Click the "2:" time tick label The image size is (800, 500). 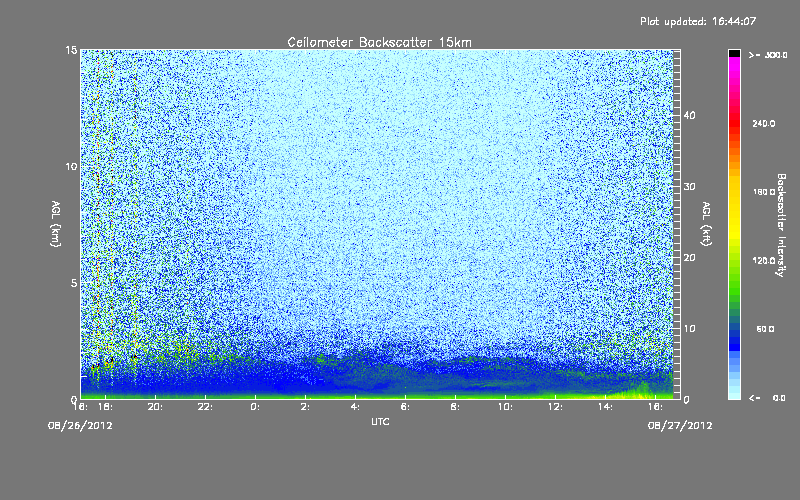tap(305, 407)
